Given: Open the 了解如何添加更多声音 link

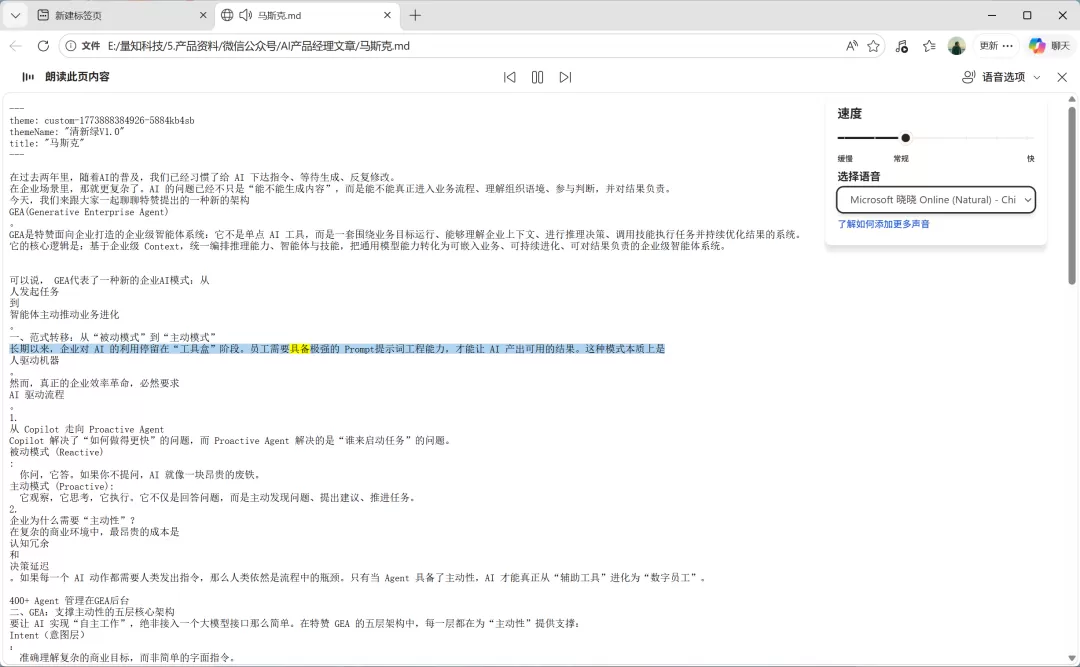Looking at the screenshot, I should pos(883,224).
